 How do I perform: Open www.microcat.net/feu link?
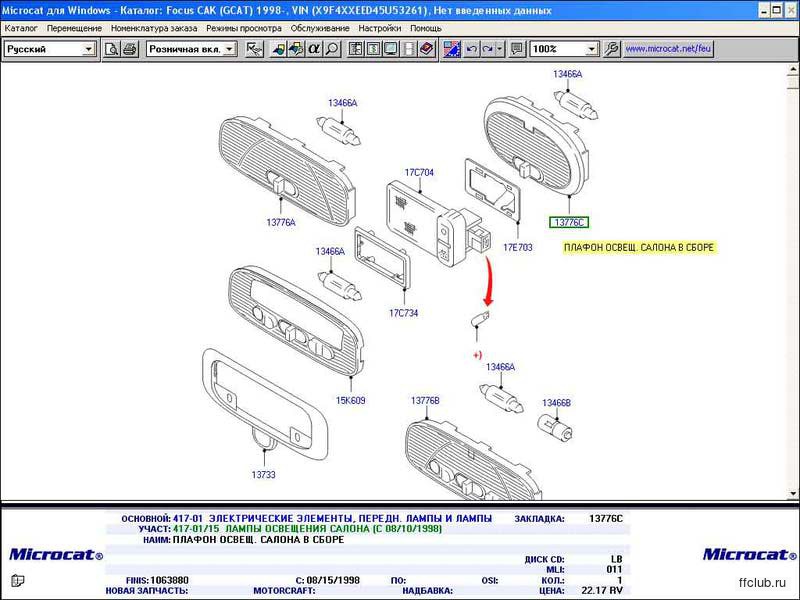(x=667, y=49)
